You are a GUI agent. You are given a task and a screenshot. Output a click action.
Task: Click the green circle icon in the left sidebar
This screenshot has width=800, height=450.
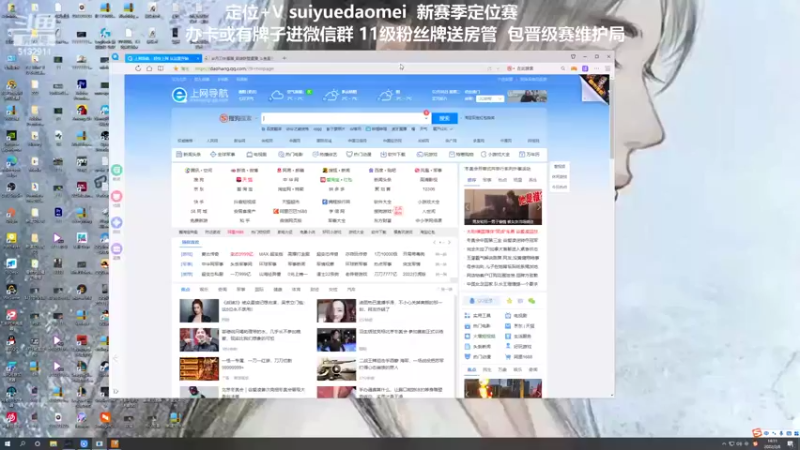pos(117,170)
